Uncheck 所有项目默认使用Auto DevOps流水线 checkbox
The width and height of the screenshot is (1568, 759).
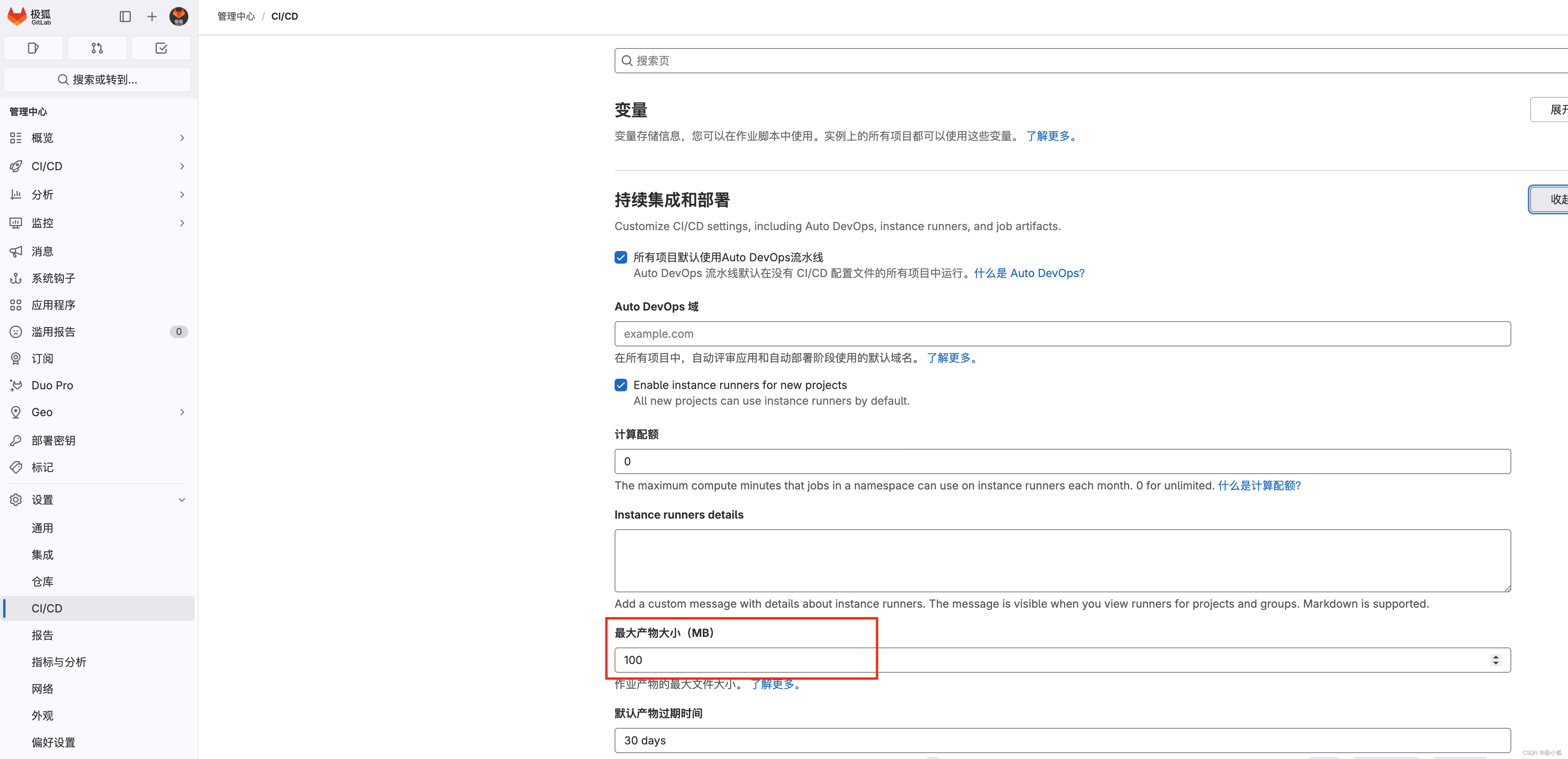(x=621, y=257)
